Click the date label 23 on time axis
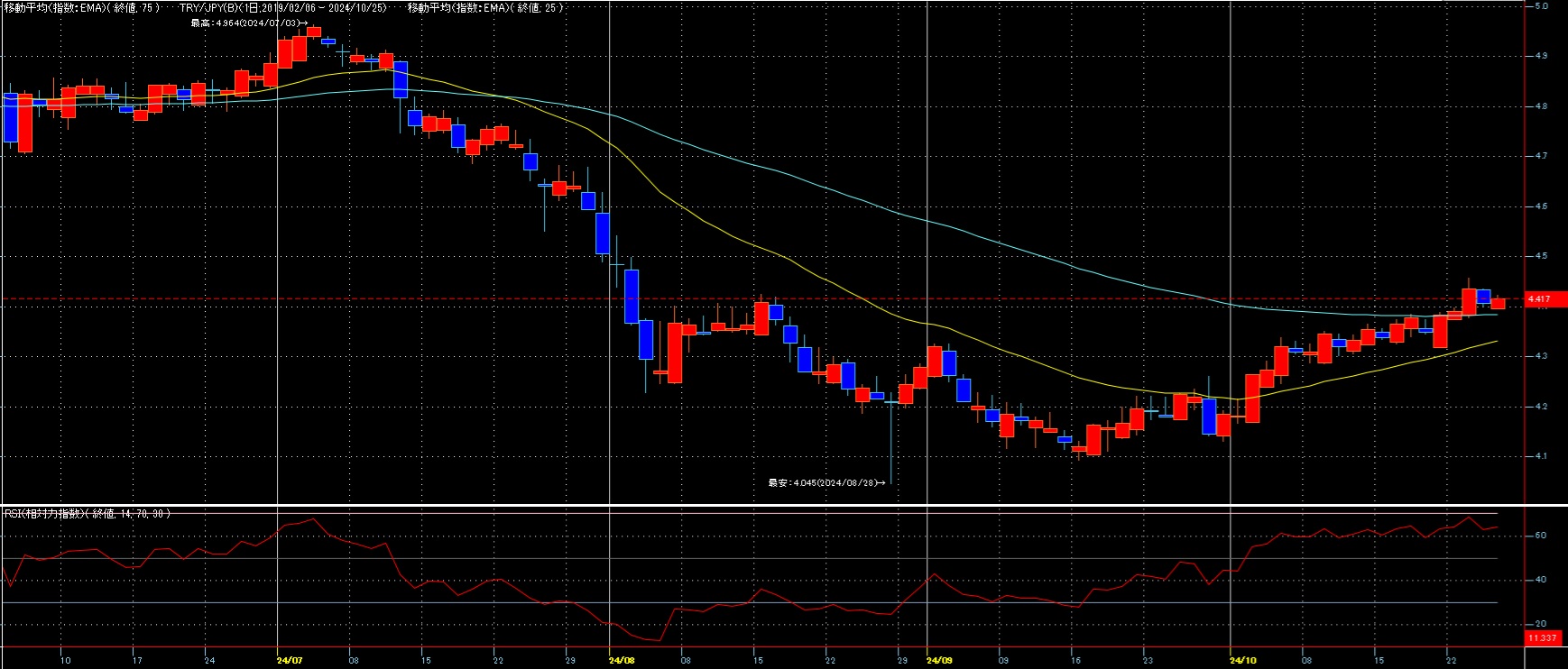The height and width of the screenshot is (669, 1568). point(1148,661)
